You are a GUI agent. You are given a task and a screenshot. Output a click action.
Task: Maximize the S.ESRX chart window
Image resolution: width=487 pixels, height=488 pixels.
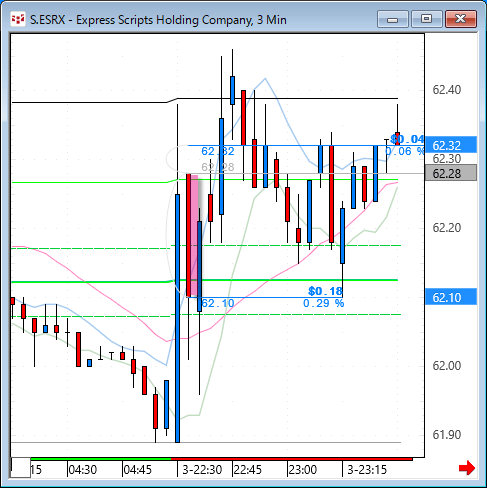pyautogui.click(x=427, y=19)
